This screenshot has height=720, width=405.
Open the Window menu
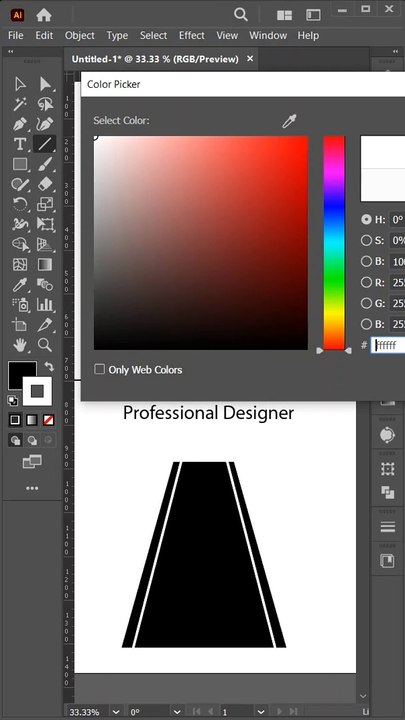coord(268,35)
